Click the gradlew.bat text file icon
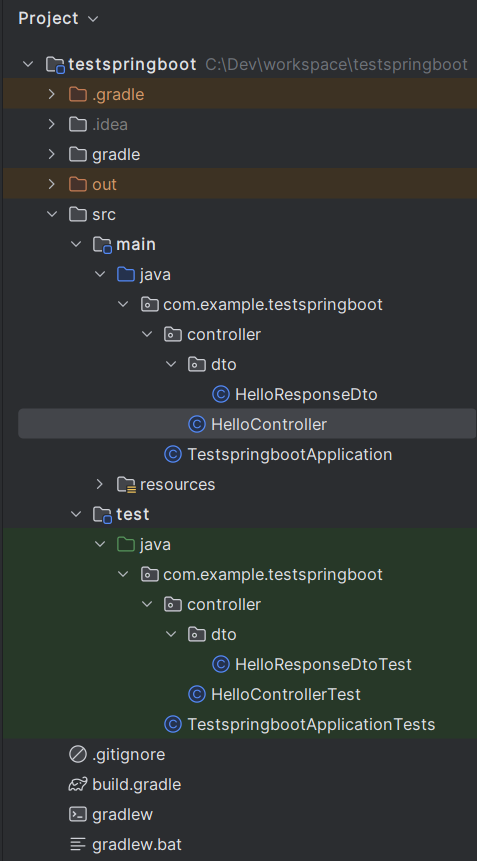 [x=78, y=844]
